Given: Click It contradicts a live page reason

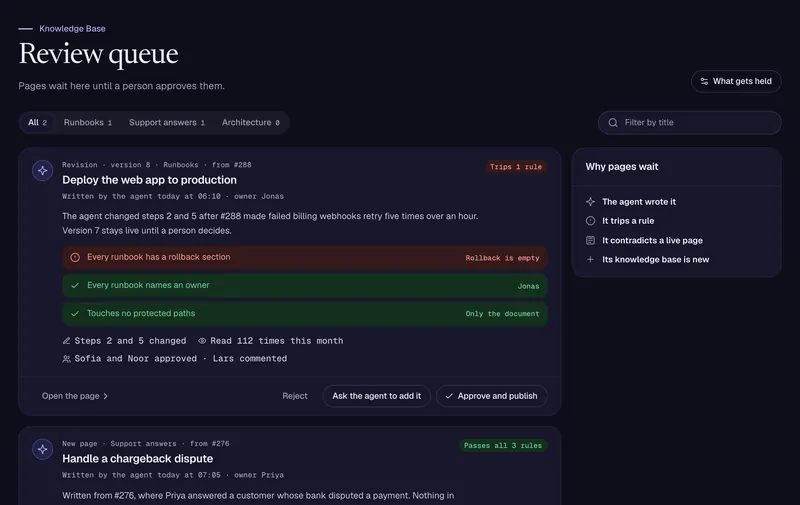Looking at the screenshot, I should pos(652,240).
